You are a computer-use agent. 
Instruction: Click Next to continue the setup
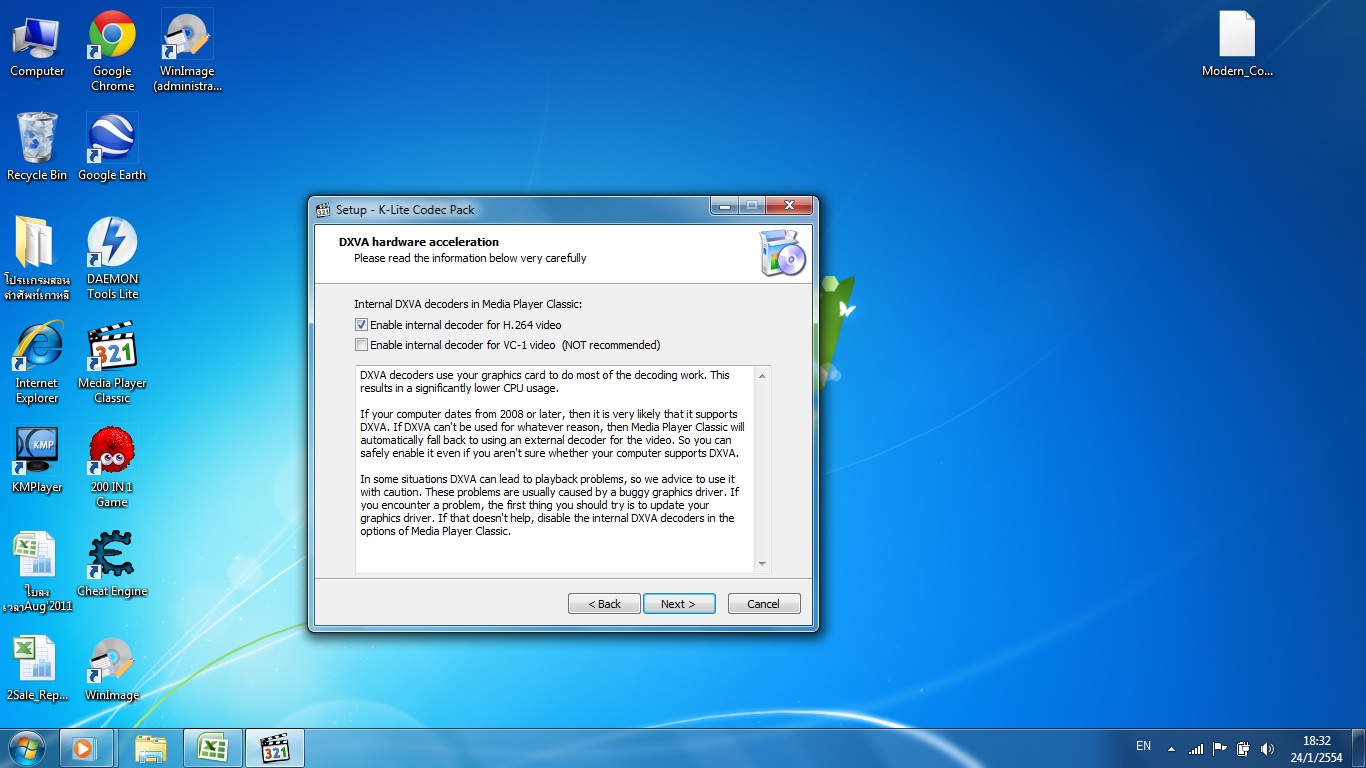(679, 604)
